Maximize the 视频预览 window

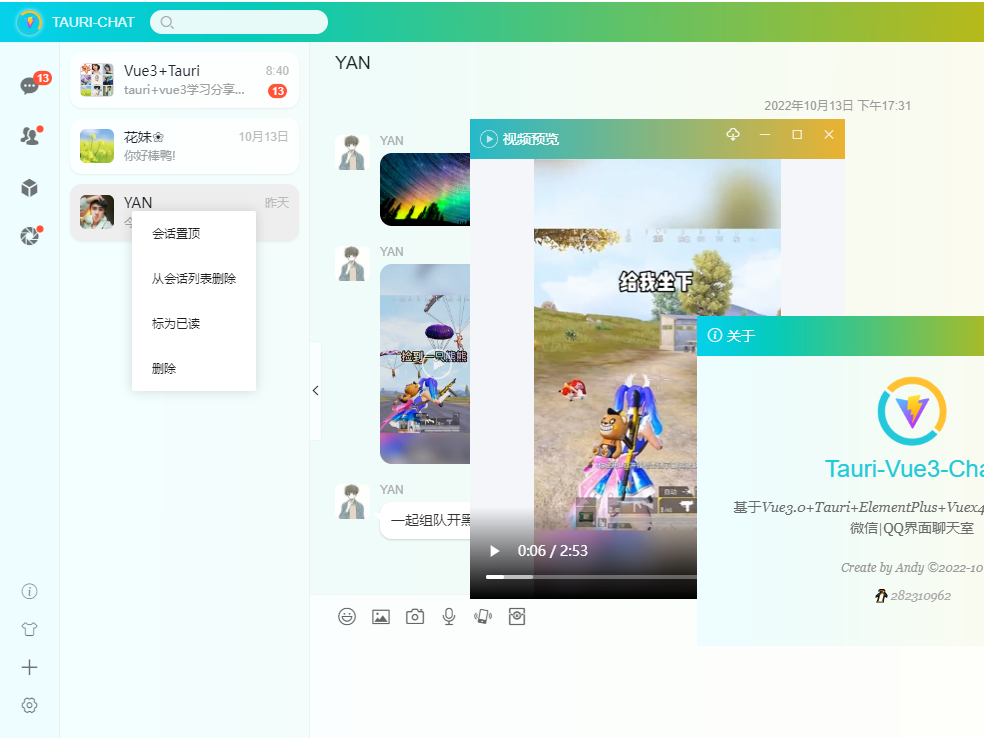[x=797, y=134]
